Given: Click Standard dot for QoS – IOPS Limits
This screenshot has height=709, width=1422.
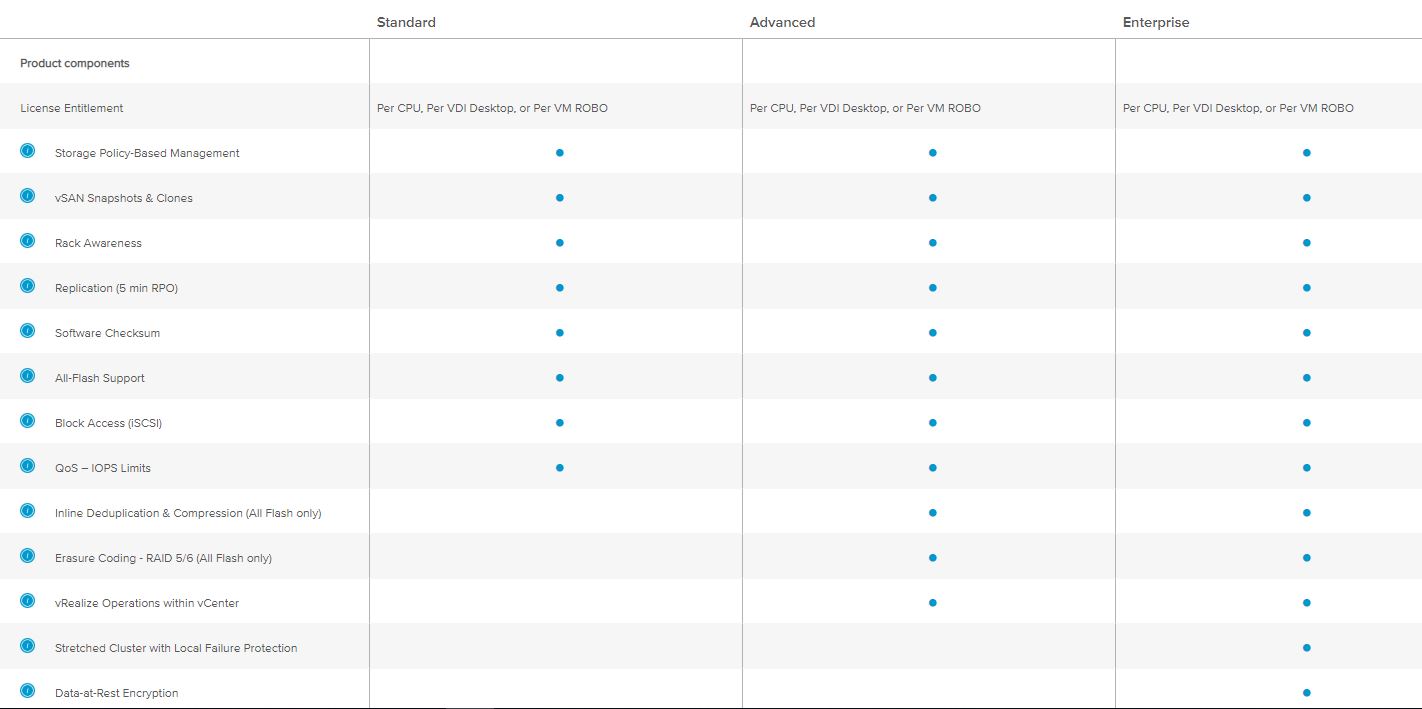Looking at the screenshot, I should (560, 468).
